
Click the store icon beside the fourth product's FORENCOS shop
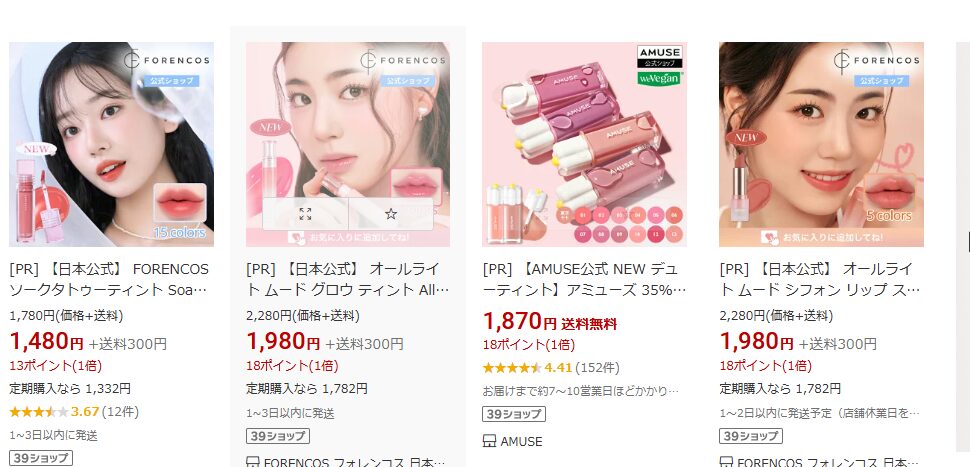pos(726,462)
